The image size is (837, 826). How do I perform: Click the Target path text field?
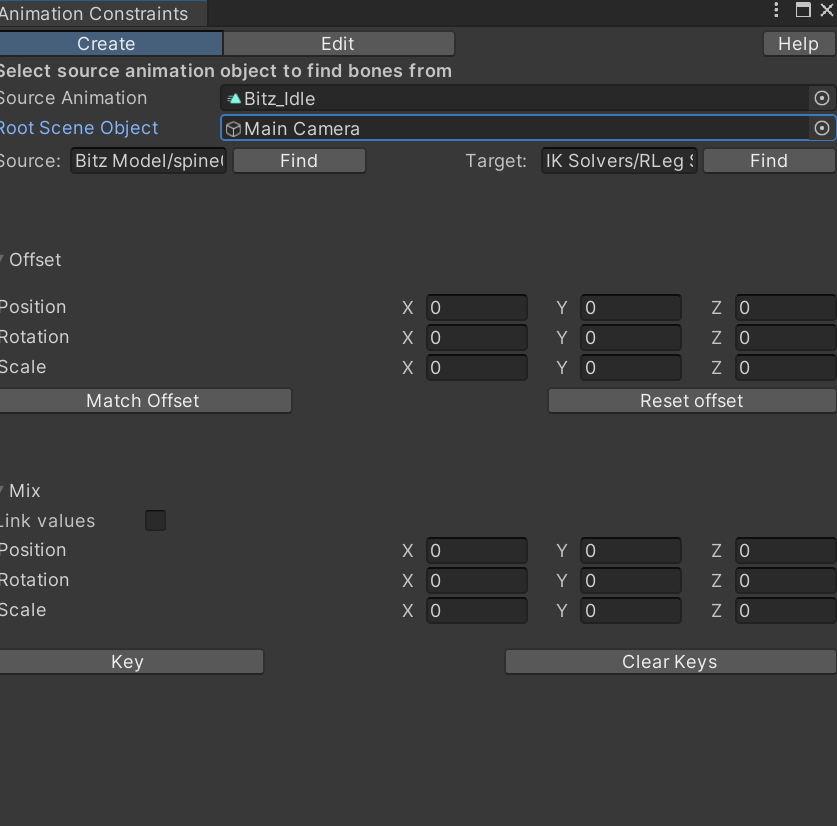click(x=619, y=161)
